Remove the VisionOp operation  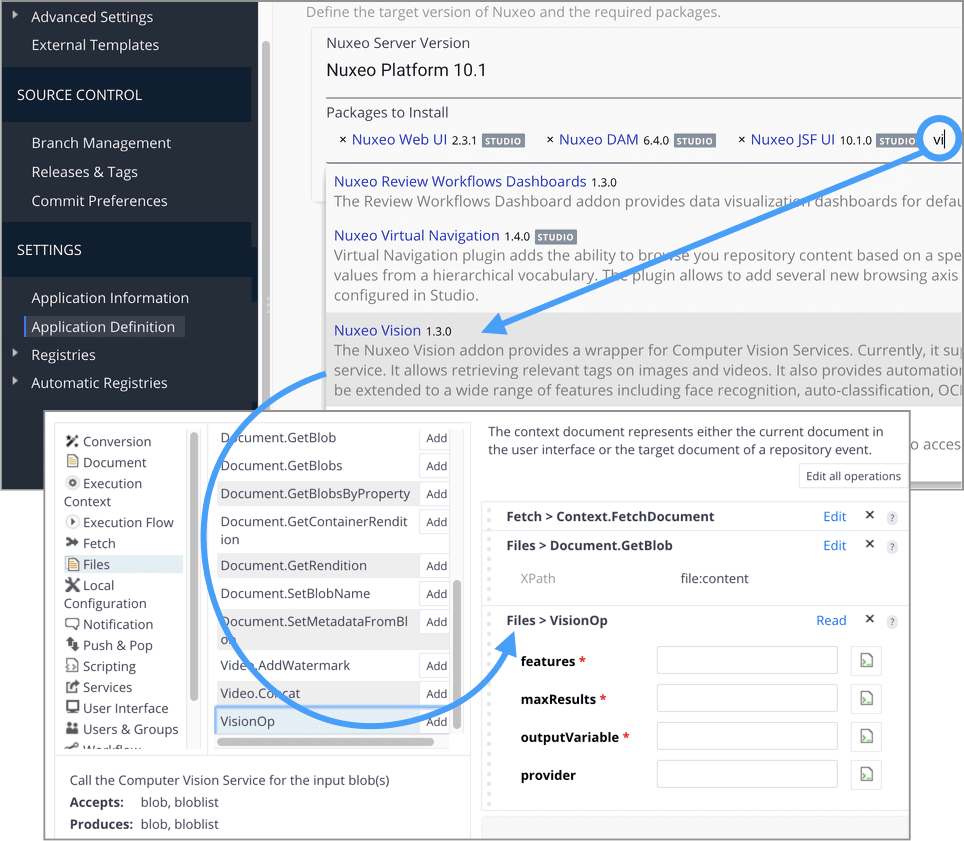(869, 619)
